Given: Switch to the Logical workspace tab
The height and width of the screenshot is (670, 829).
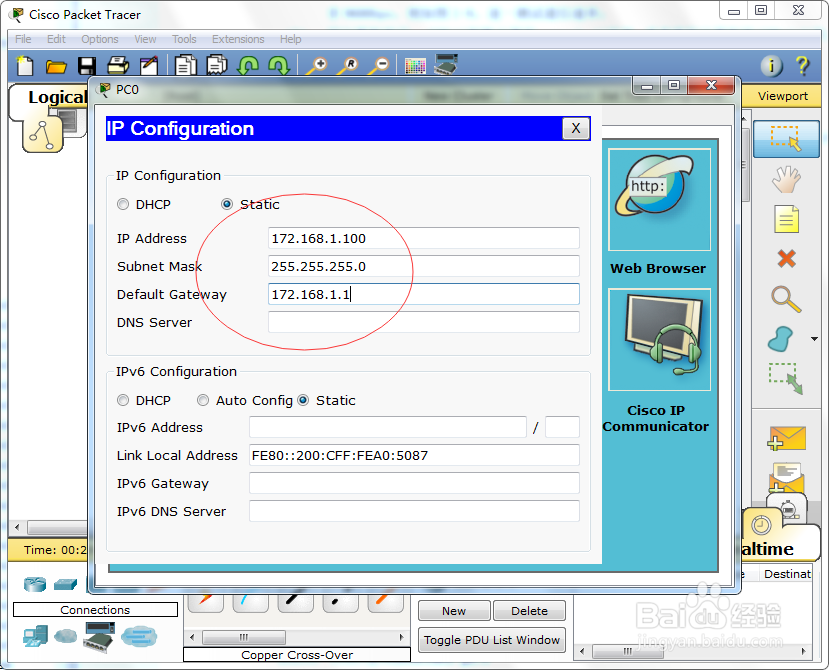Looking at the screenshot, I should [x=56, y=97].
